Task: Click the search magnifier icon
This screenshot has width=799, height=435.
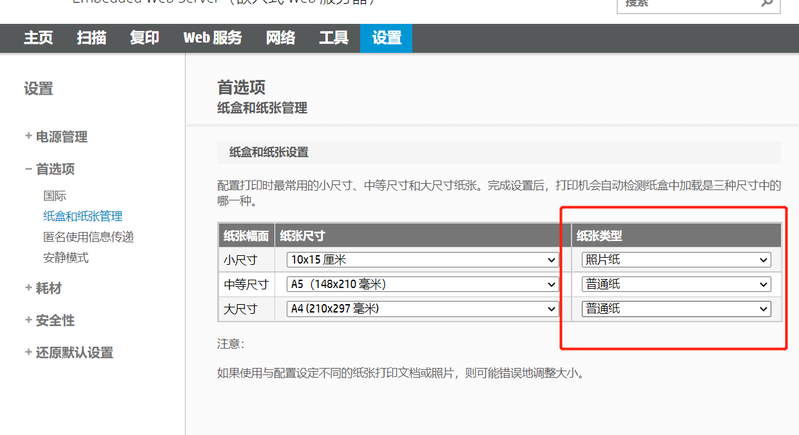Action: point(766,4)
